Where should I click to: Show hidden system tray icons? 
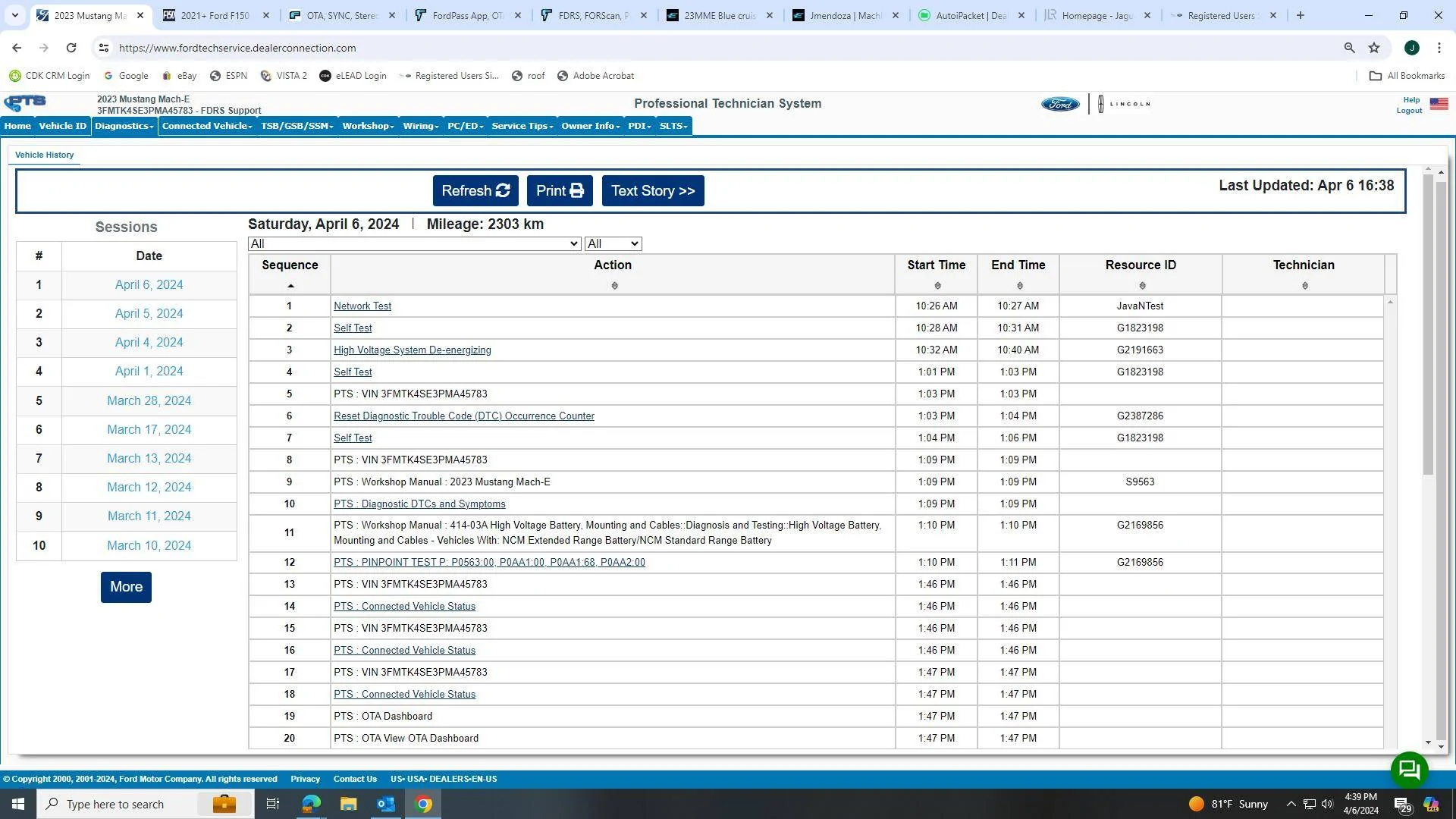[x=1291, y=804]
